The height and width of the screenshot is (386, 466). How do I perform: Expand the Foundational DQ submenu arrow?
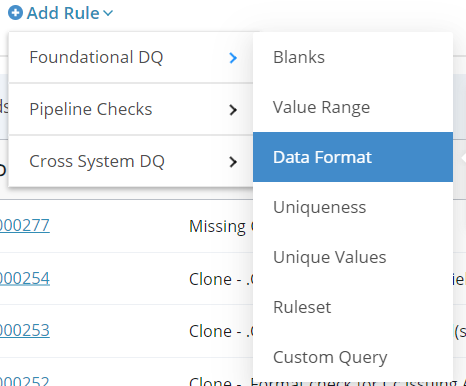coord(233,58)
